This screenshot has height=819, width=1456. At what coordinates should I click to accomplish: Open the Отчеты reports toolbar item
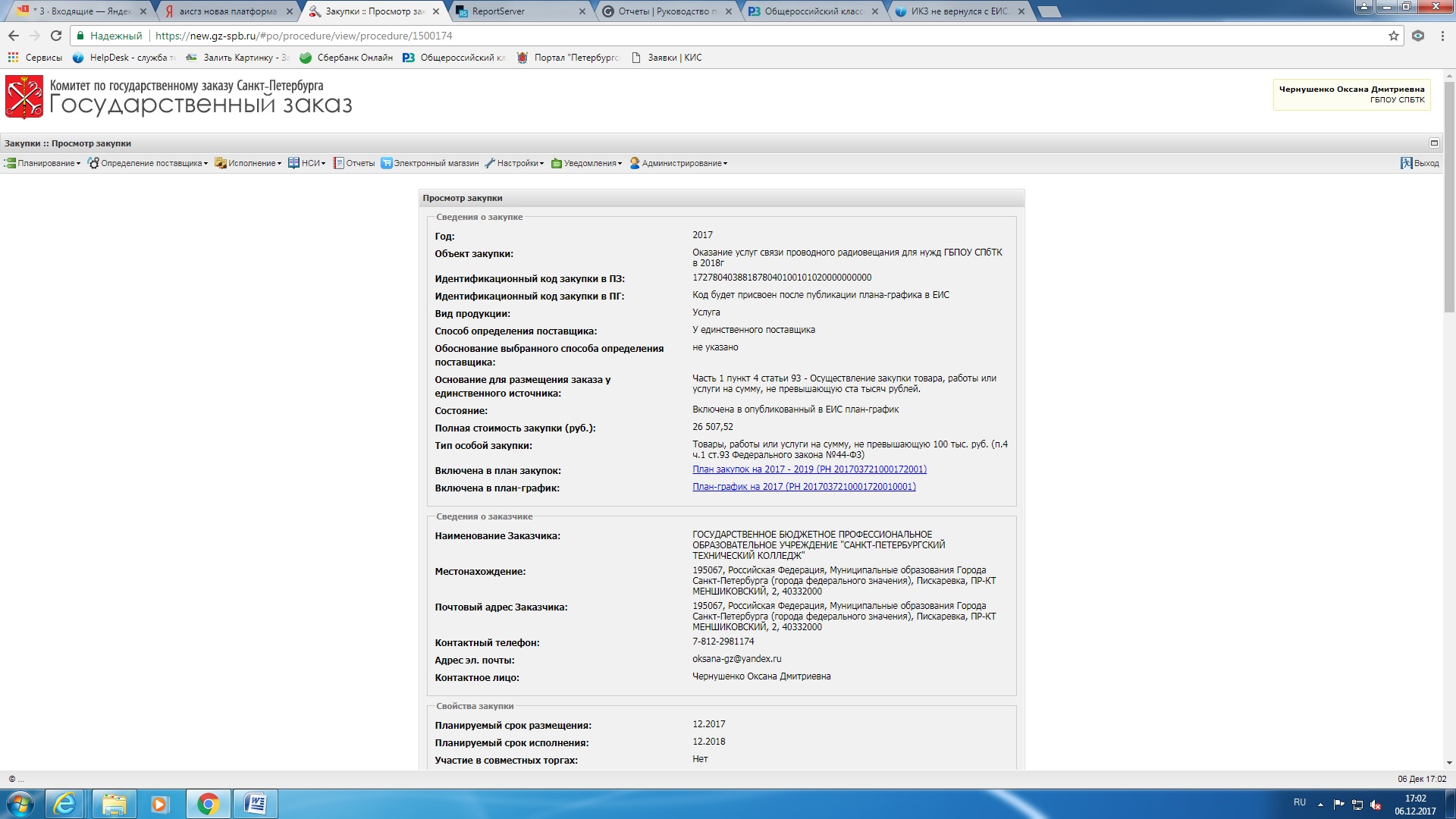355,163
